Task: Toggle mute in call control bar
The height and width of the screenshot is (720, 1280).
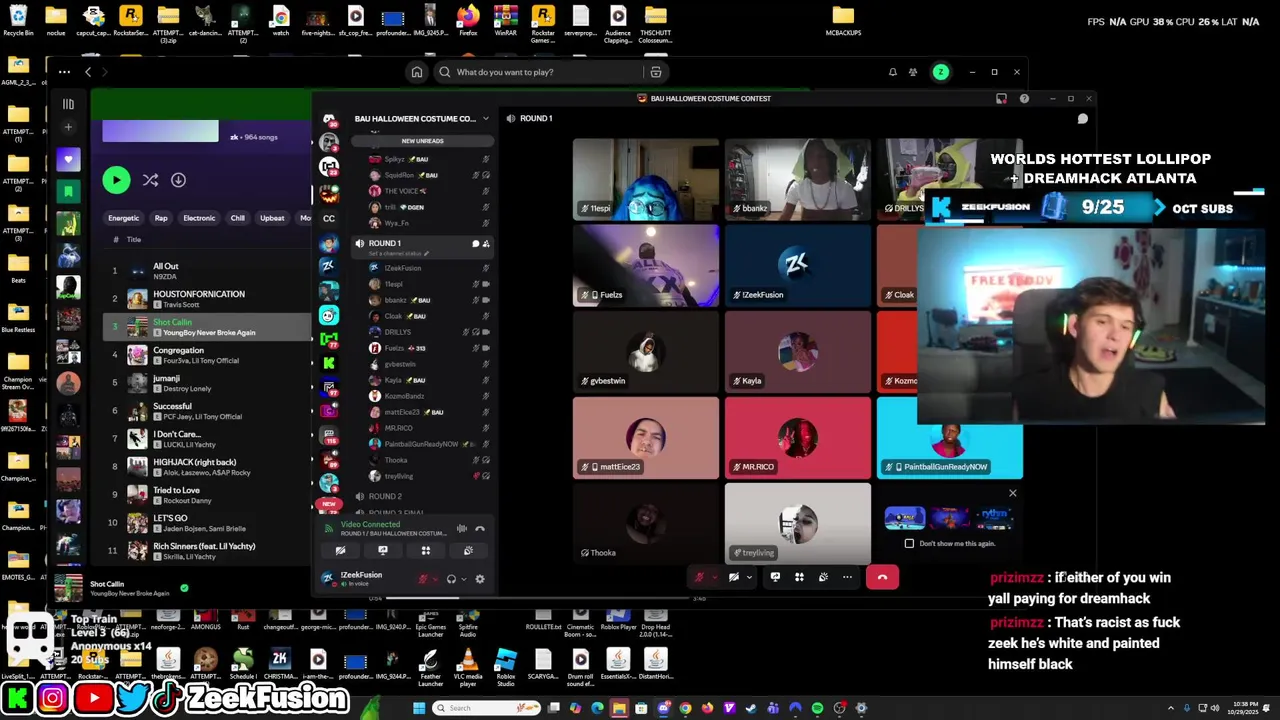Action: point(699,577)
